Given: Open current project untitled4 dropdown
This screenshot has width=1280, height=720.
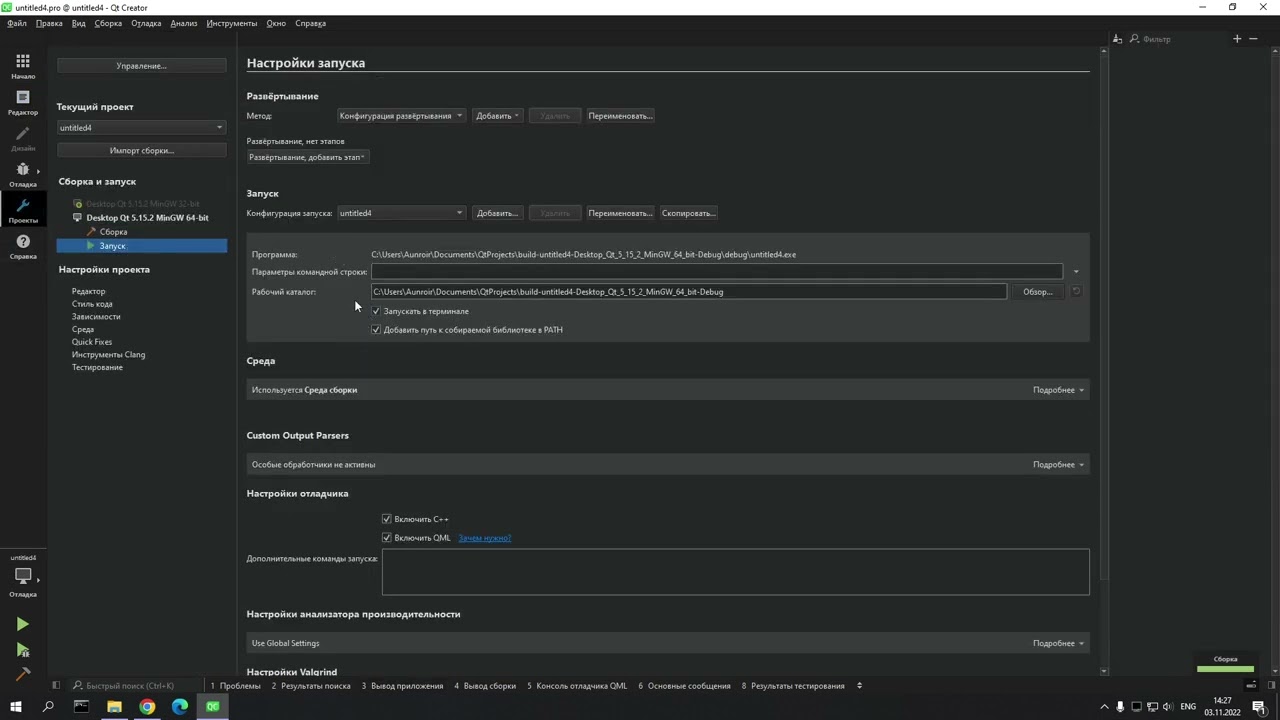Looking at the screenshot, I should (141, 128).
